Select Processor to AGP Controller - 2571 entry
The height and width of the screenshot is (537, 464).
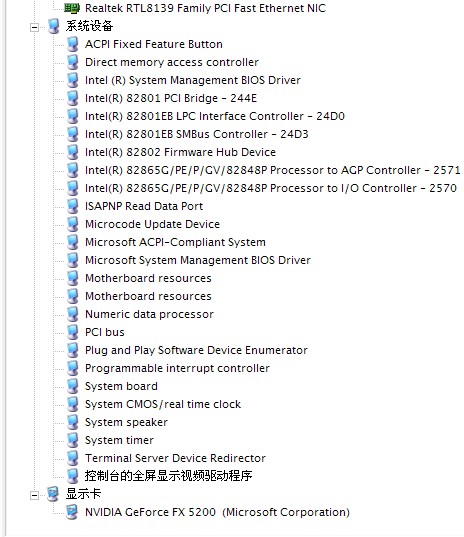pyautogui.click(x=273, y=170)
